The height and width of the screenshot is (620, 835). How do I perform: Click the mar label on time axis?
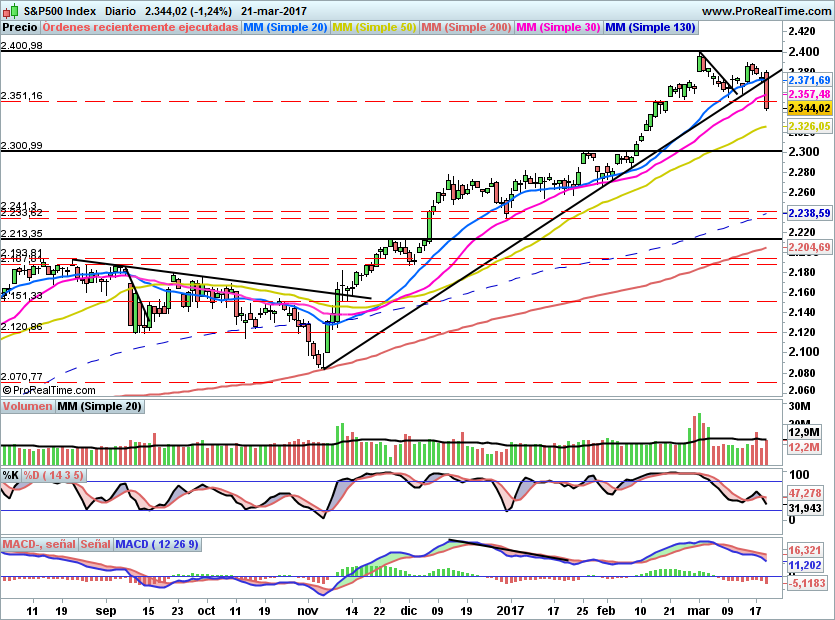(x=699, y=611)
